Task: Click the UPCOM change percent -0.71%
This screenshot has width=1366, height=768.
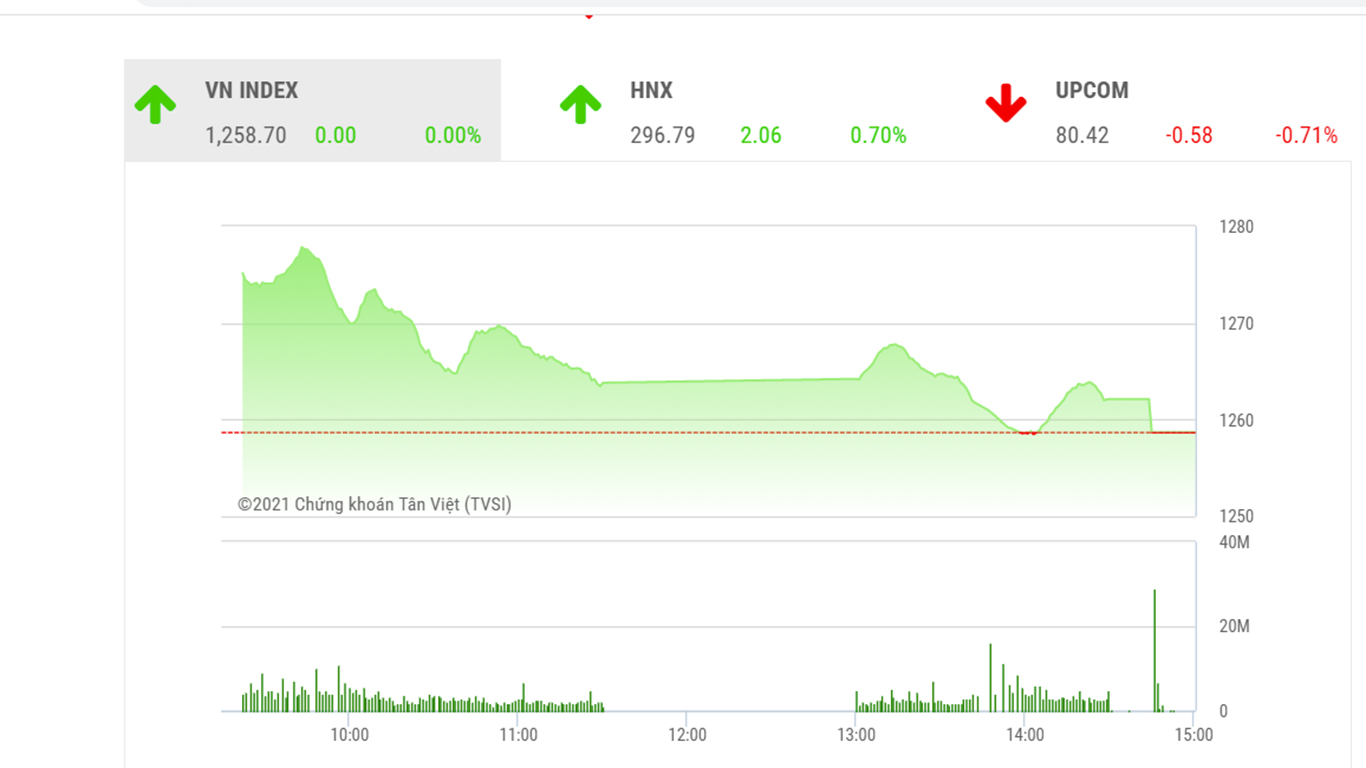Action: coord(1306,136)
